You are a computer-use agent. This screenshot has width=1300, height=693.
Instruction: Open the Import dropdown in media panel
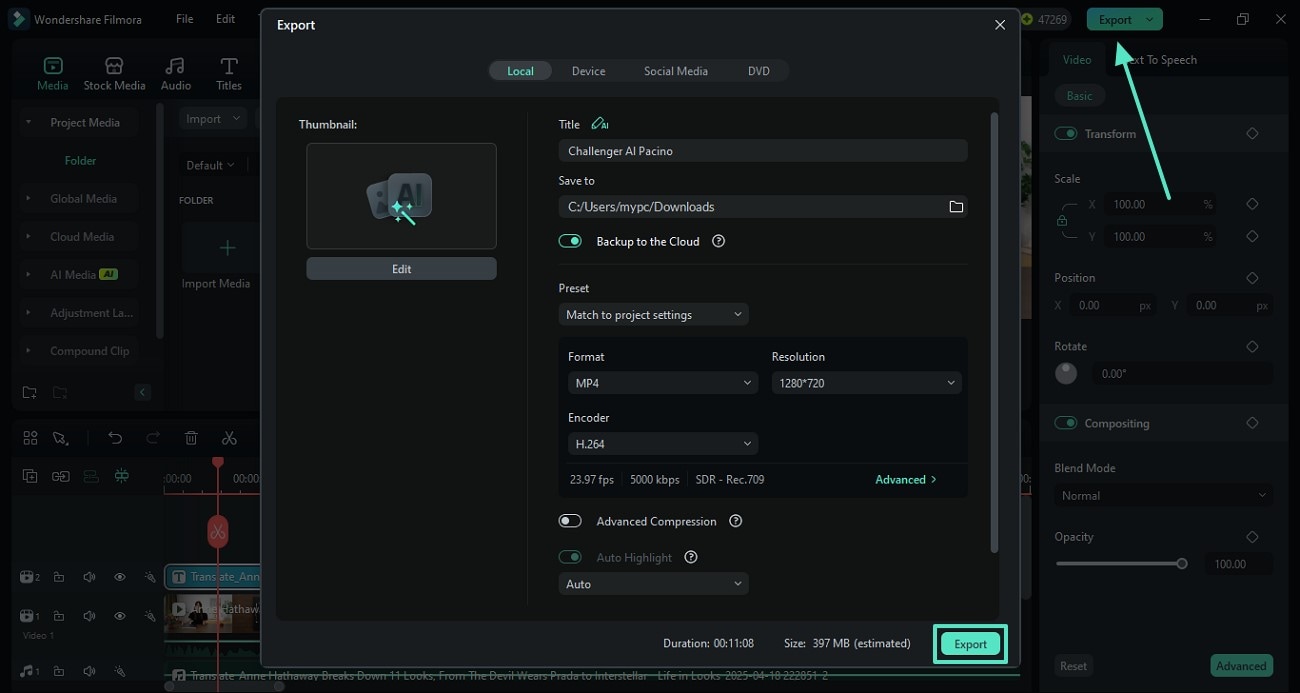[213, 119]
